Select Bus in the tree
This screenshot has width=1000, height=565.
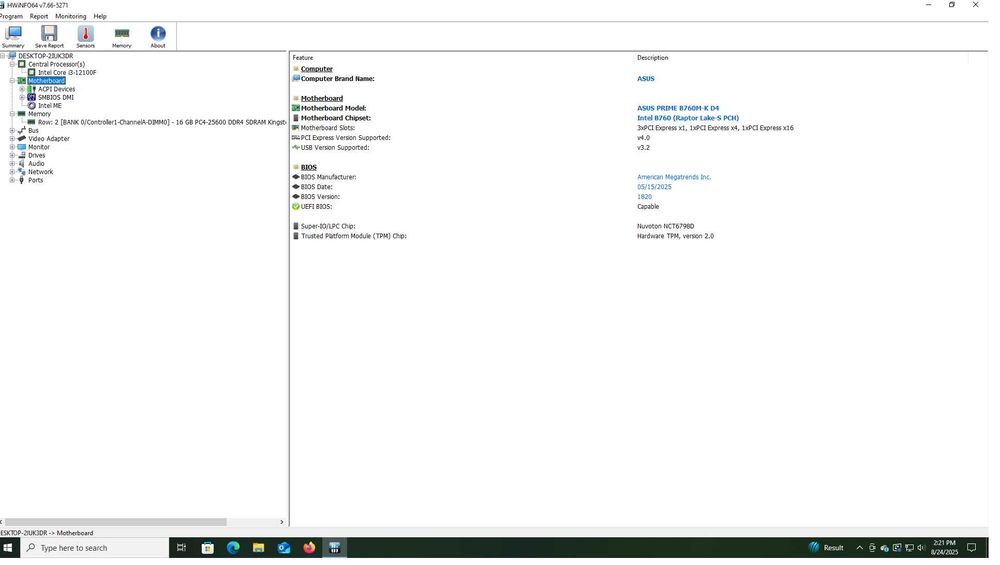[33, 131]
